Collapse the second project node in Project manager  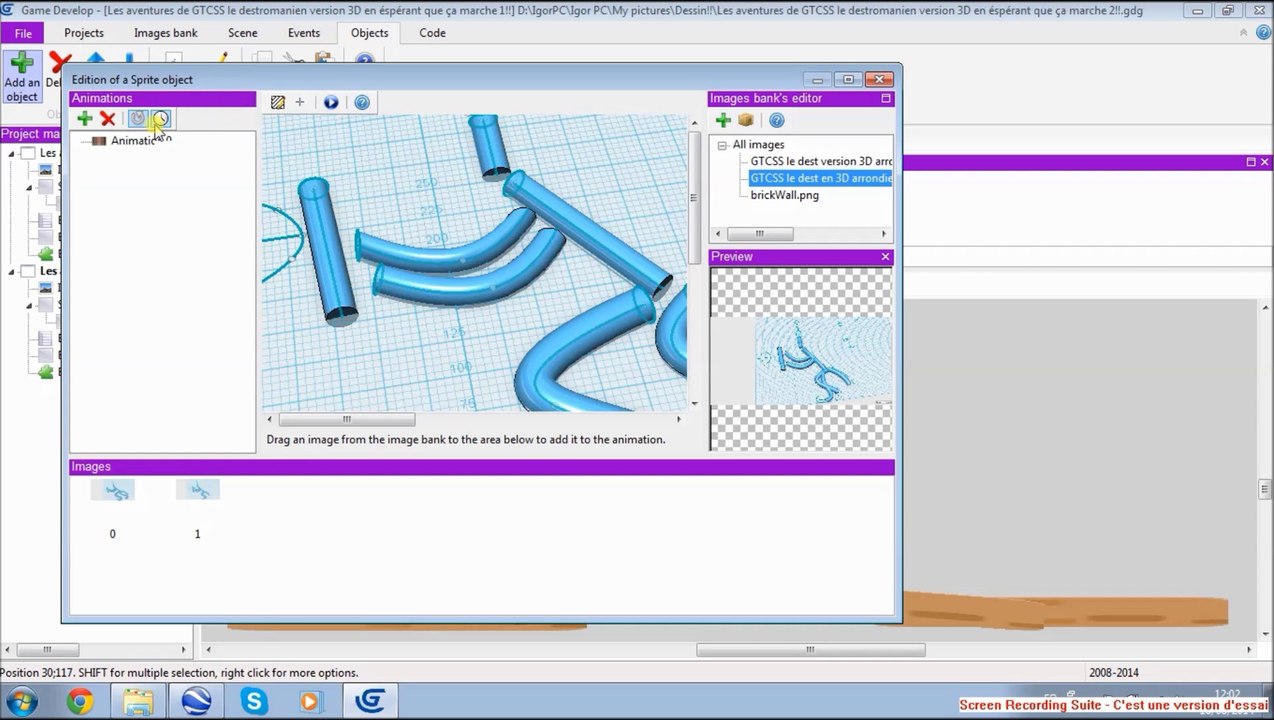(12, 271)
